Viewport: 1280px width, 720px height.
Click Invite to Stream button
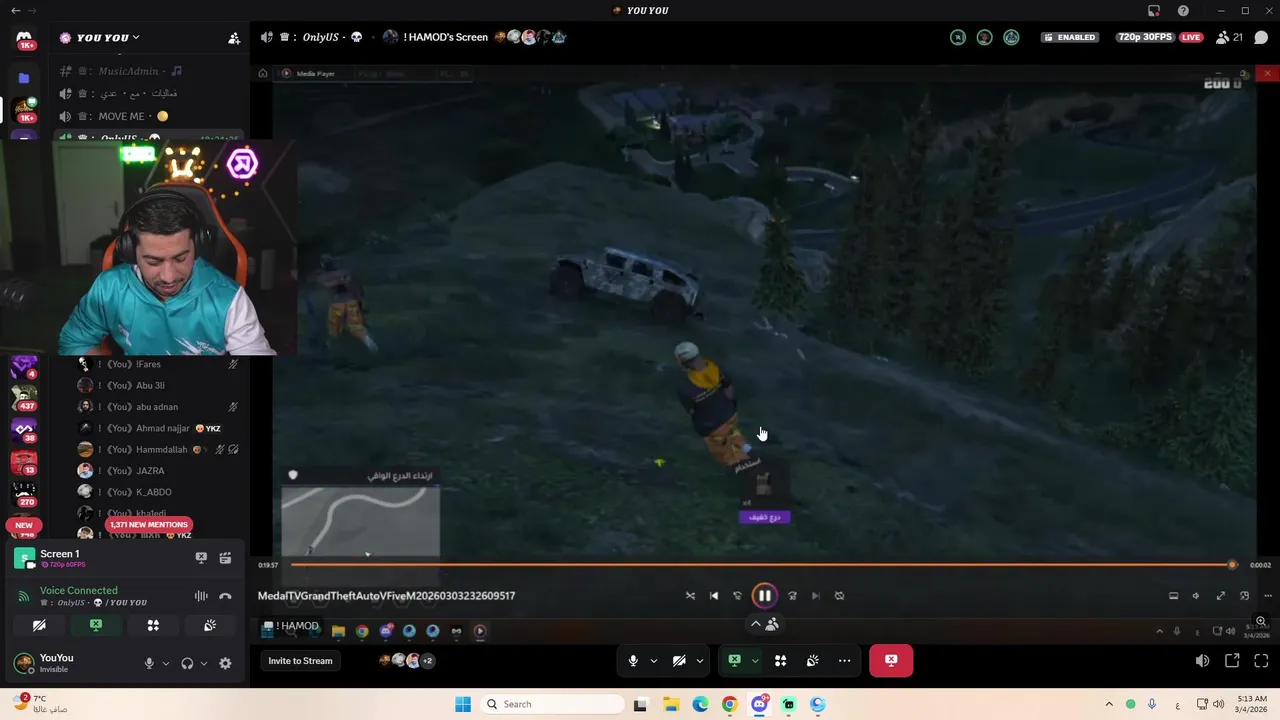point(300,660)
